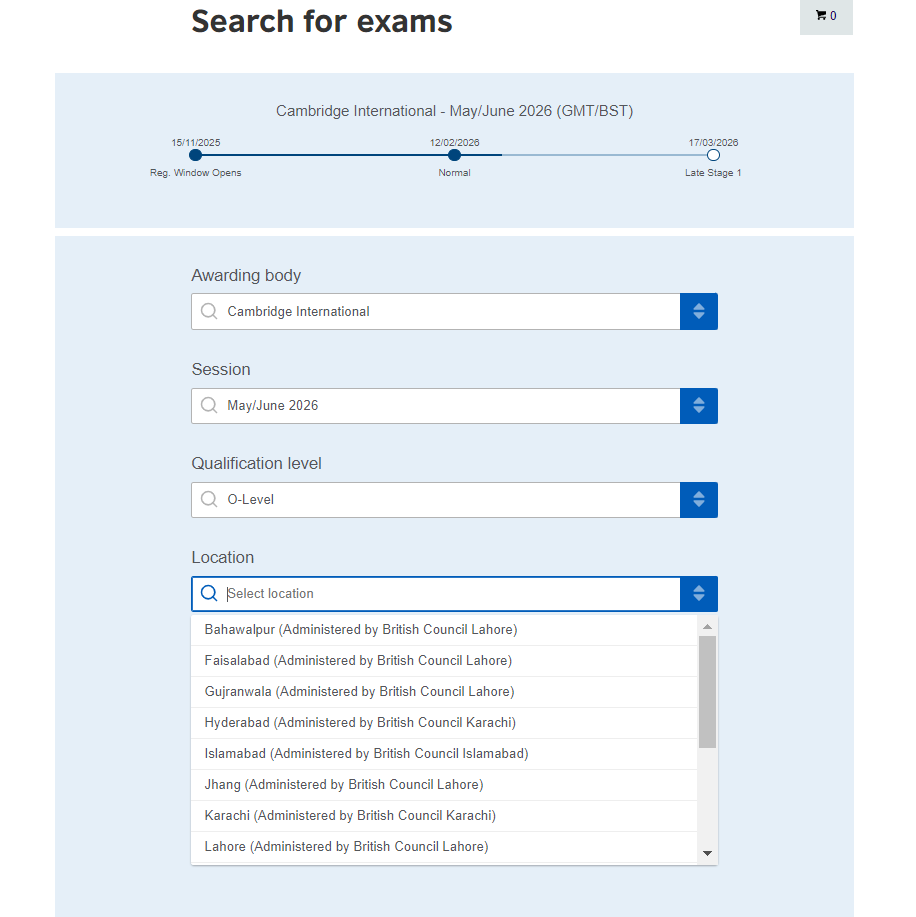The height and width of the screenshot is (917, 916).
Task: Click the Select location input field
Action: click(450, 593)
